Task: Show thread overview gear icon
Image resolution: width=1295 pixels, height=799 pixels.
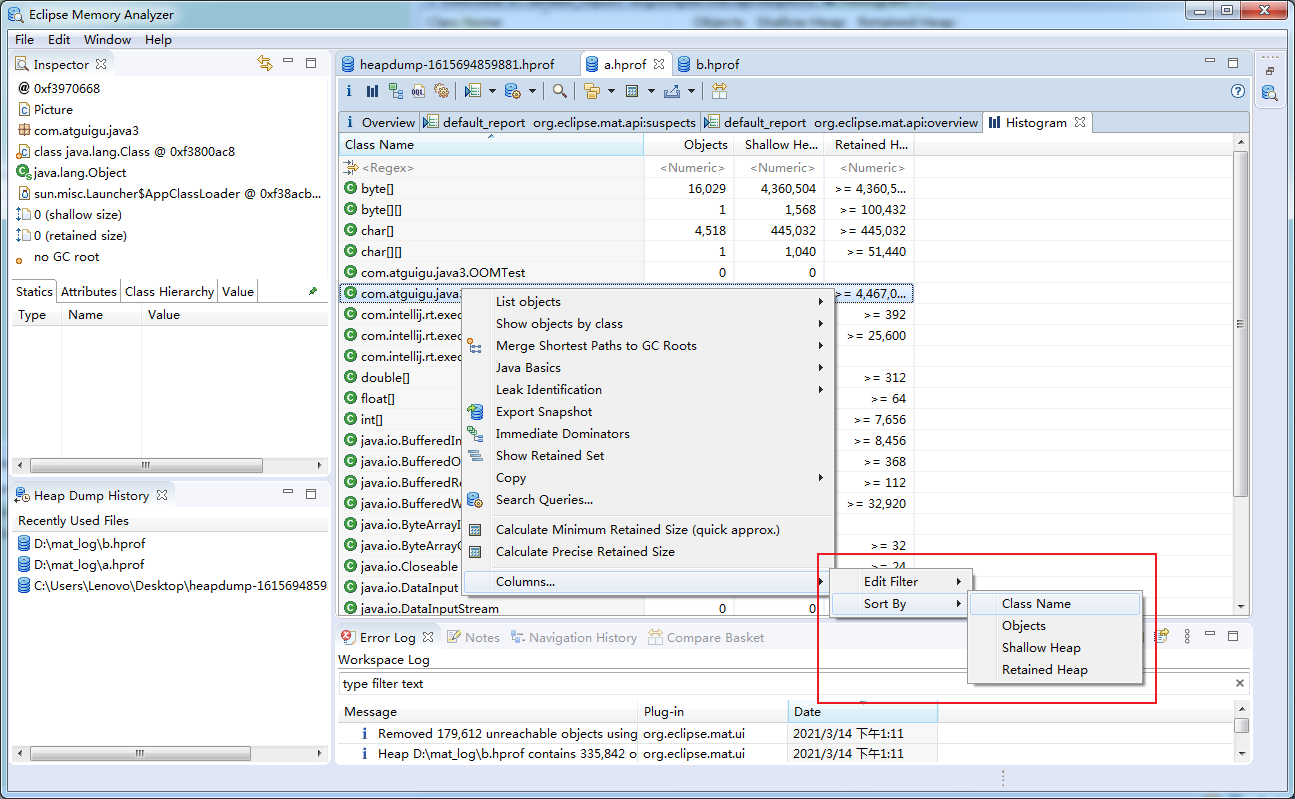Action: pos(441,91)
